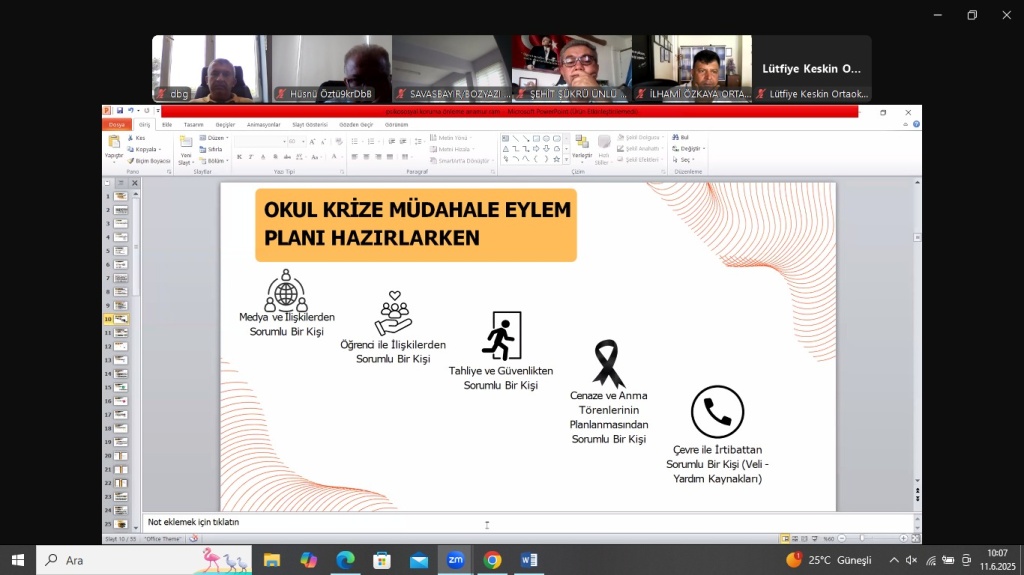Click the Yapıştır (Paste) icon
Screen dimensions: 1024x575
coord(114,143)
